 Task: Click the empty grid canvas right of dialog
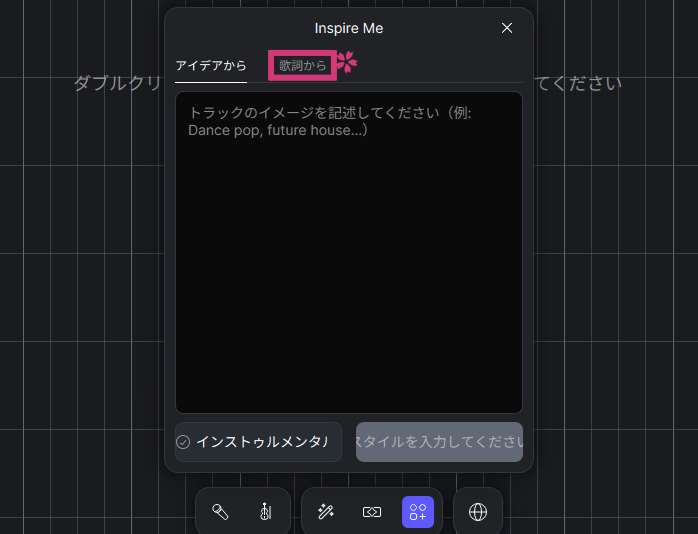(615, 300)
